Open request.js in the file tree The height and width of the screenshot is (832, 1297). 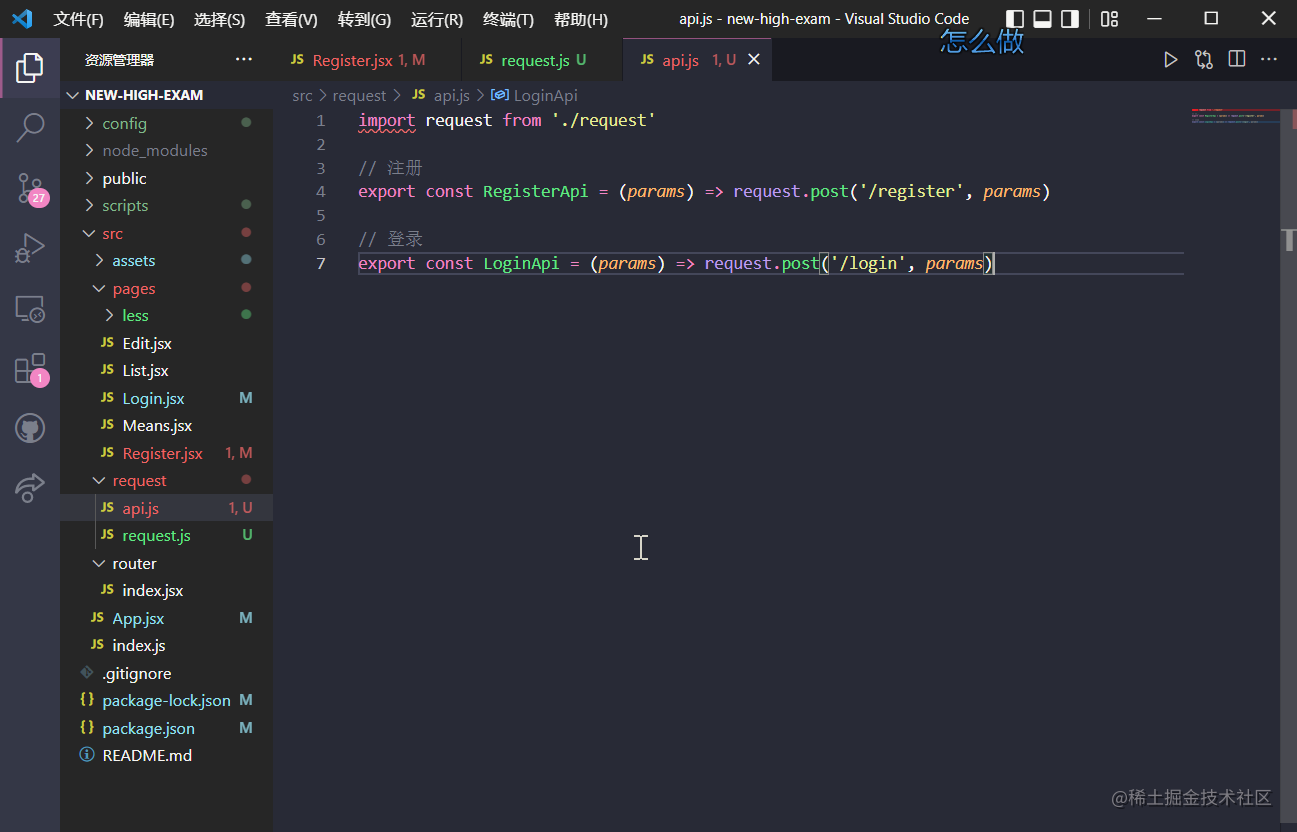pyautogui.click(x=156, y=536)
